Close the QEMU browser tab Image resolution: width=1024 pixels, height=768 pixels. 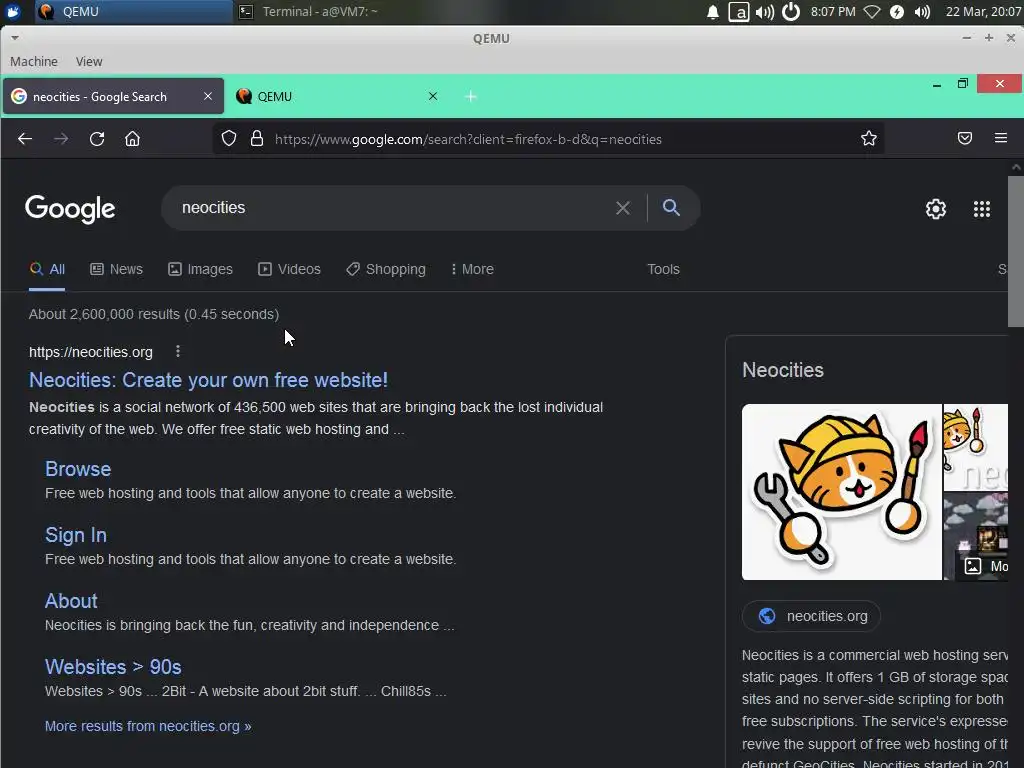pyautogui.click(x=433, y=96)
